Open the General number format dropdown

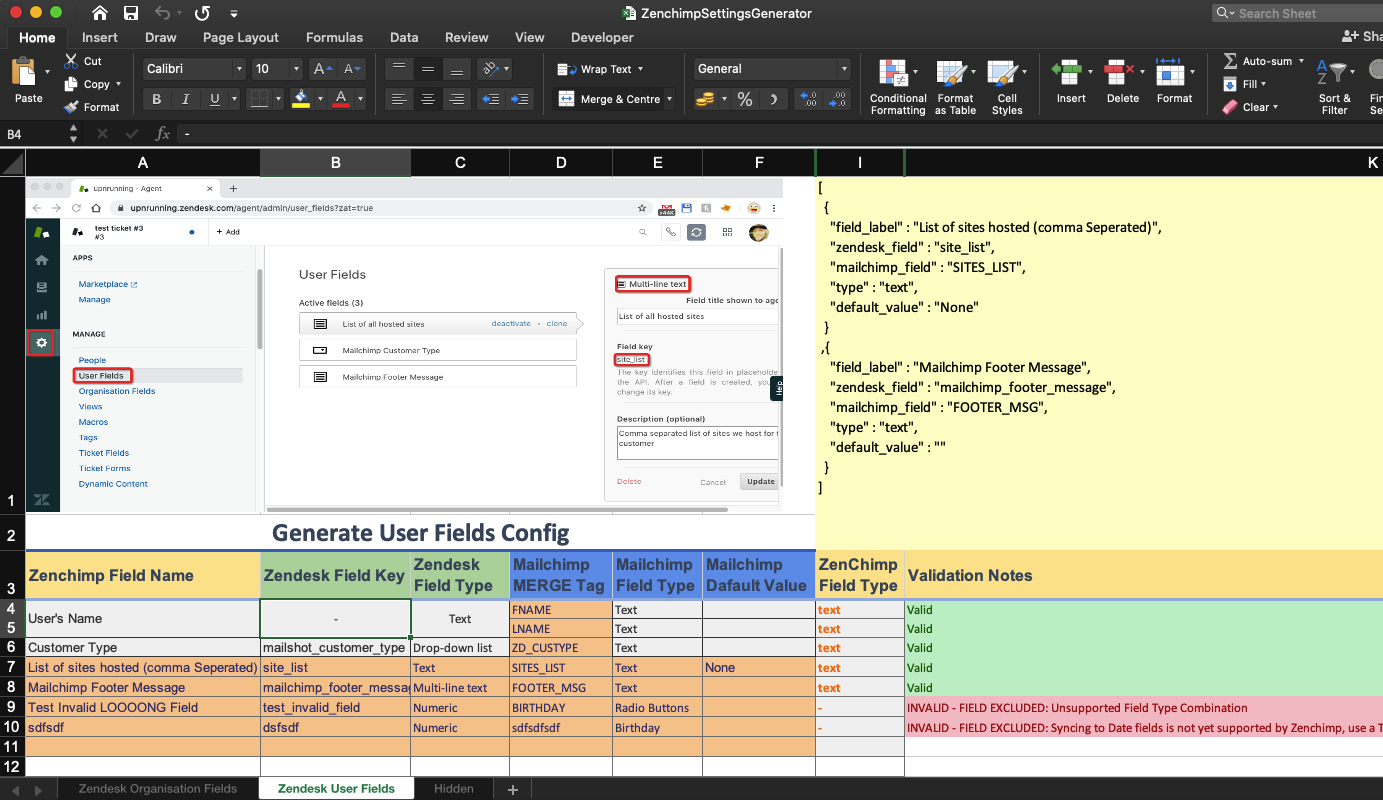pyautogui.click(x=844, y=69)
